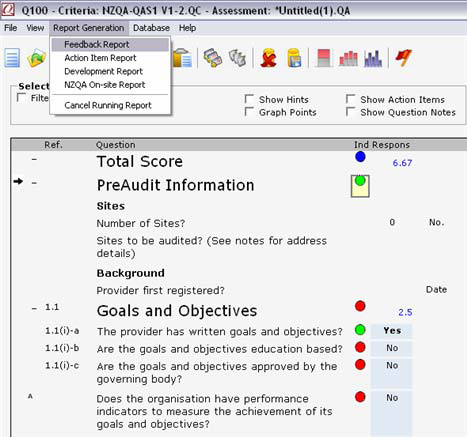This screenshot has height=437, width=467.
Task: Click the database icon with red X
Action: (x=269, y=58)
